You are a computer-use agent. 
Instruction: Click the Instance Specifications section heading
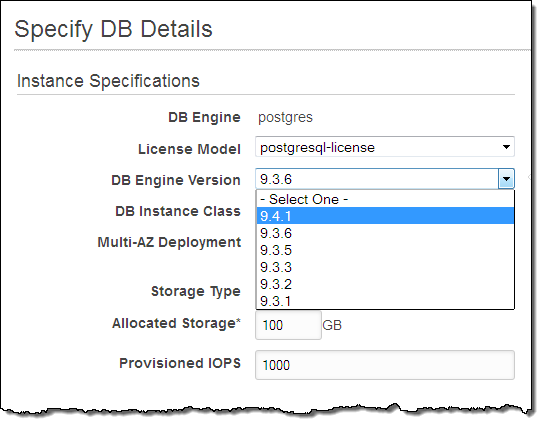pos(108,81)
